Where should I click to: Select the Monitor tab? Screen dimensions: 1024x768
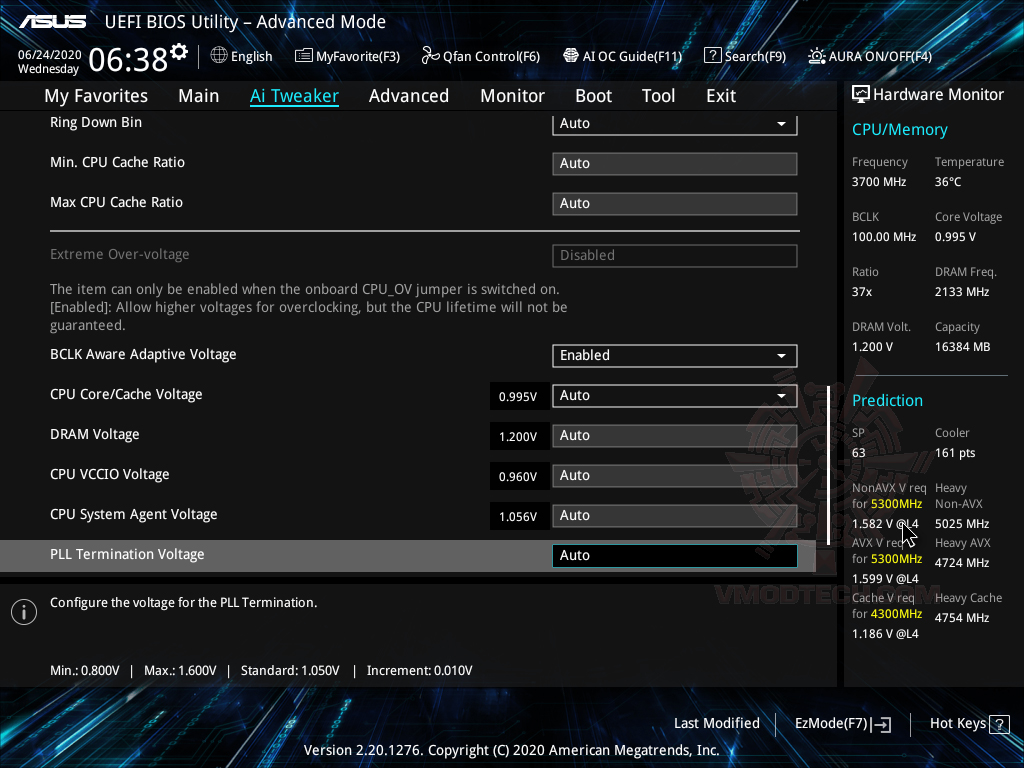coord(512,95)
